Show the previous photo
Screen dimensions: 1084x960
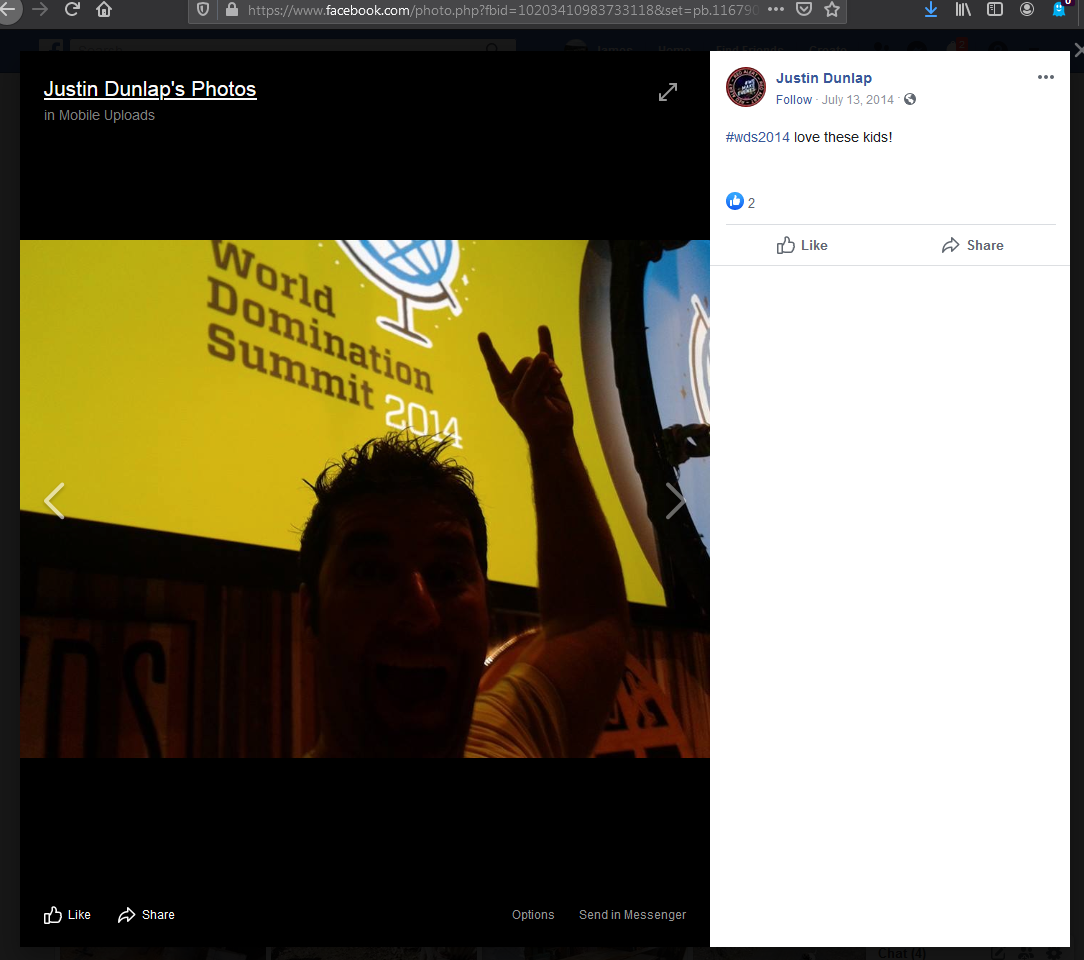[x=54, y=501]
